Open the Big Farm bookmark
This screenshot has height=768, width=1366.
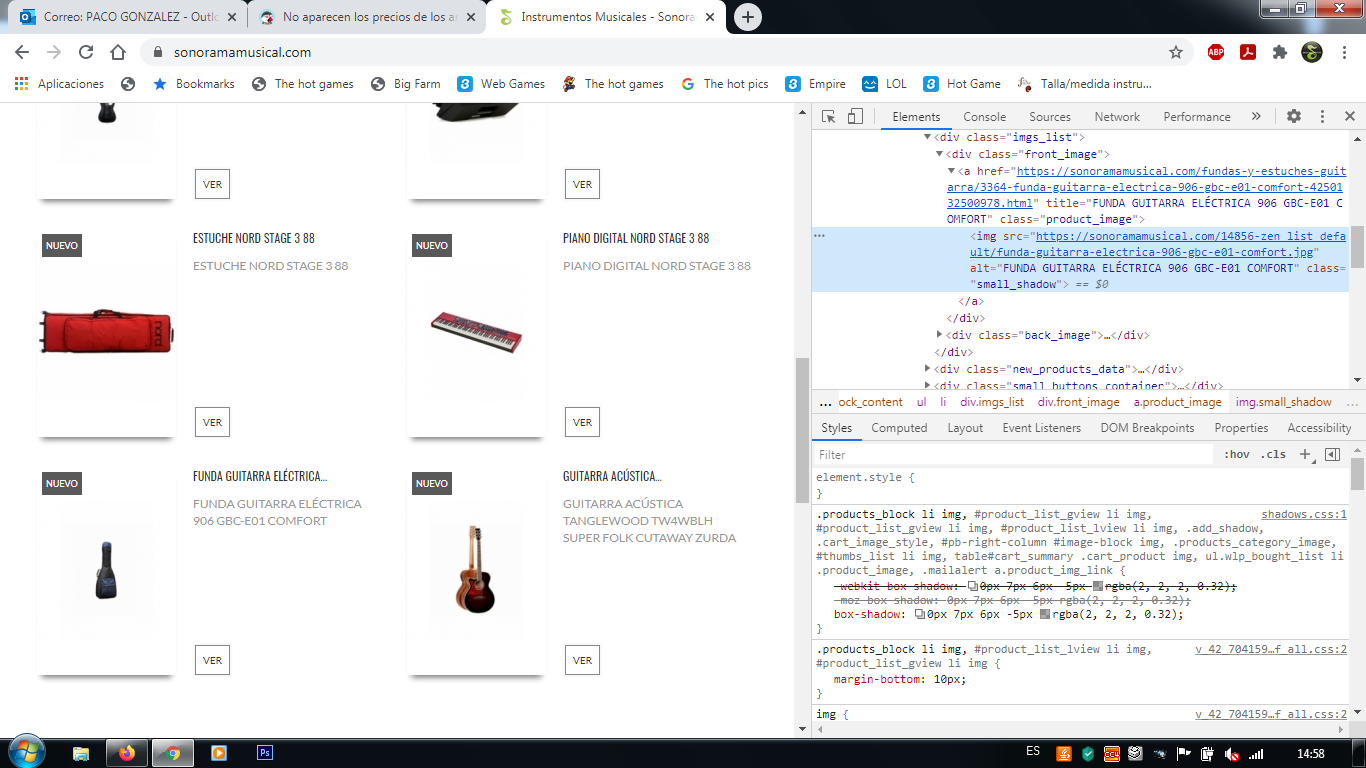(x=405, y=84)
